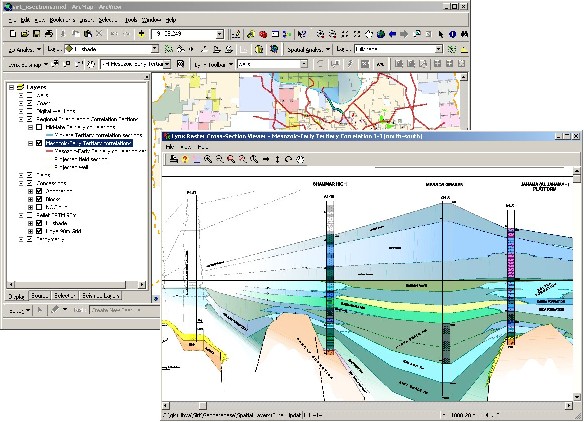Collapse the Mid-late Tertiary correlations node
The height and width of the screenshot is (422, 584).
(x=31, y=127)
